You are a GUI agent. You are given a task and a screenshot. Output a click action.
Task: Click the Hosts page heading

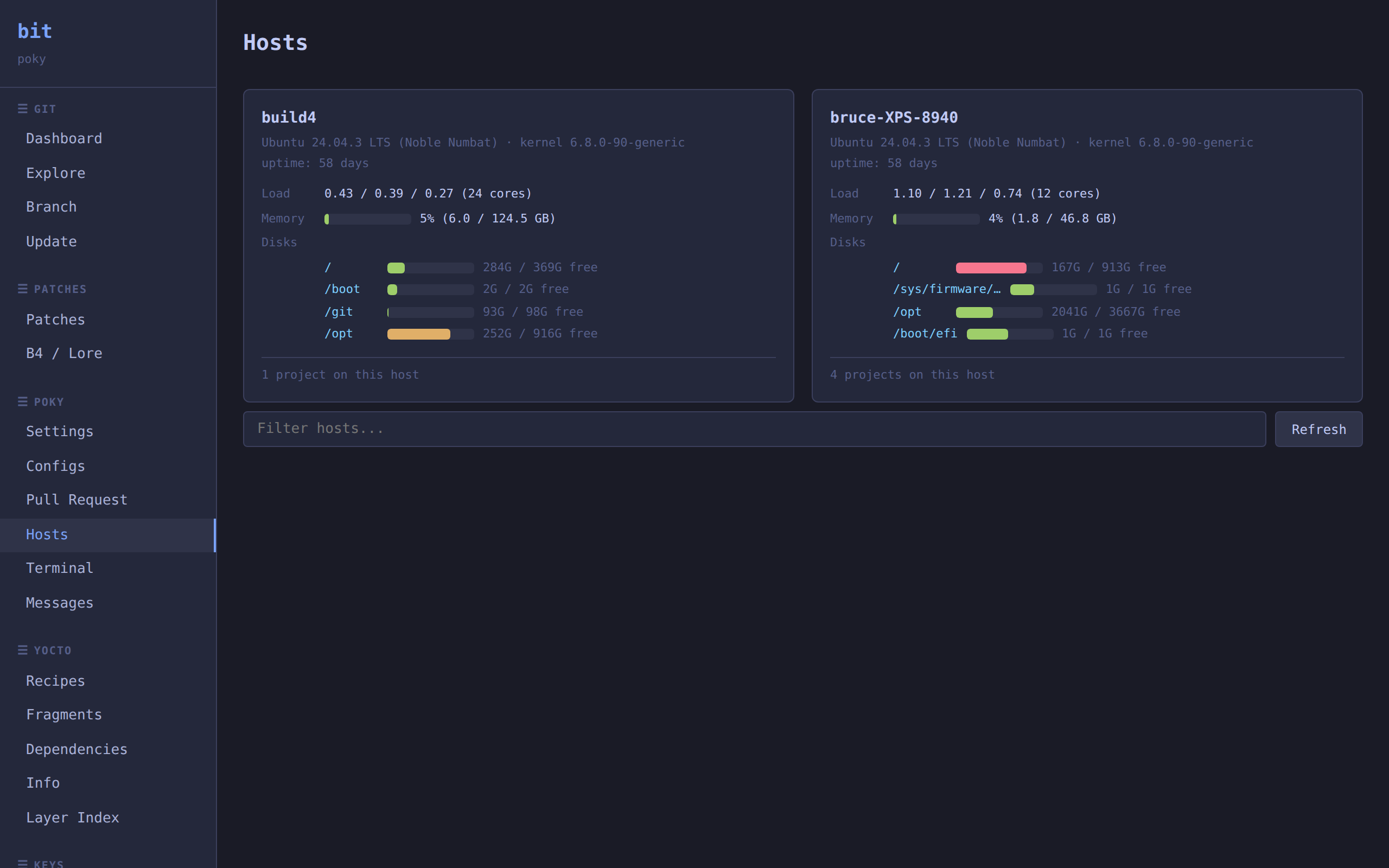coord(276,43)
